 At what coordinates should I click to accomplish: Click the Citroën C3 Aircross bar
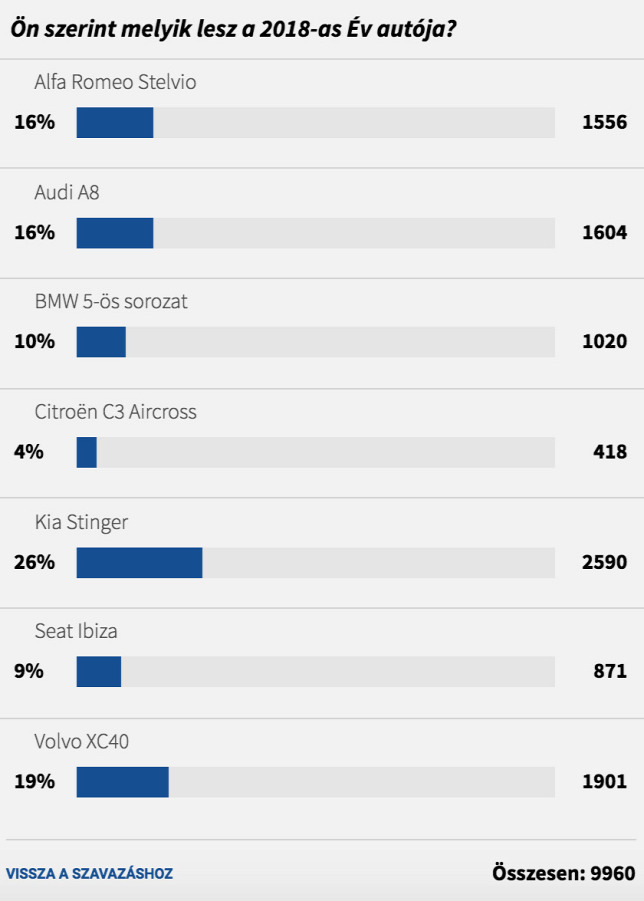315,452
